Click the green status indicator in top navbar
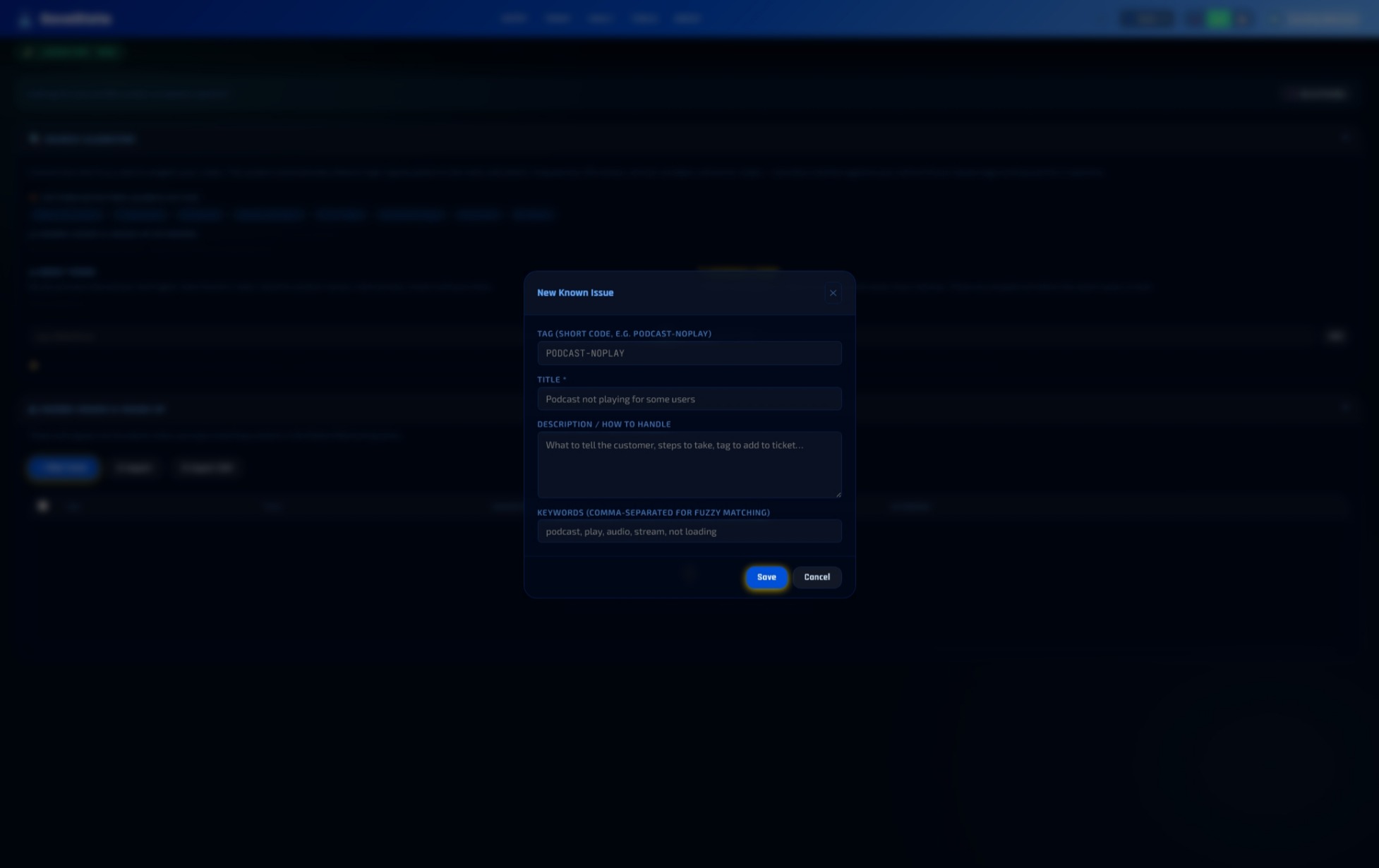The image size is (1379, 868). click(1219, 18)
